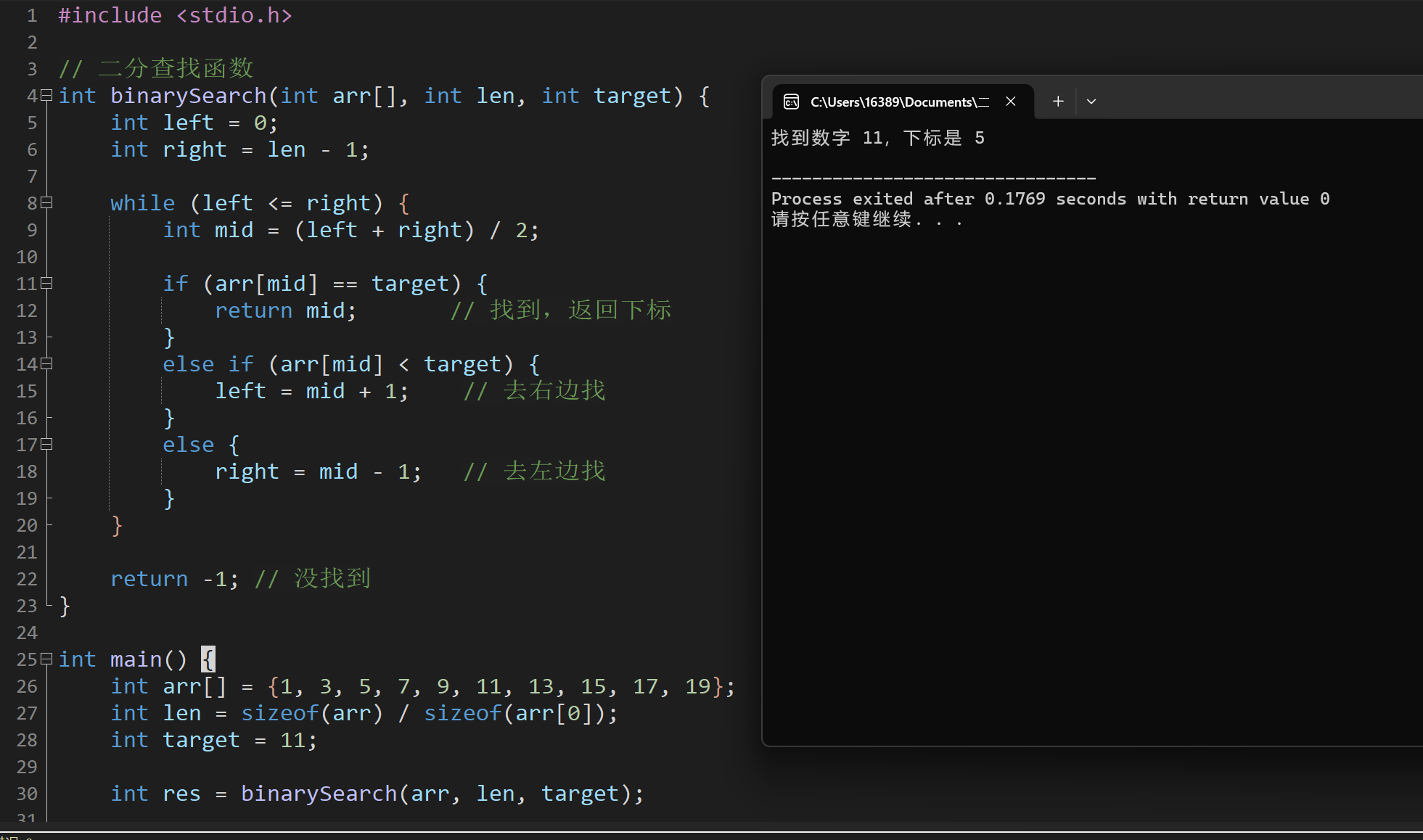This screenshot has height=840, width=1423.
Task: Collapse the else if block fold marker
Action: point(47,363)
